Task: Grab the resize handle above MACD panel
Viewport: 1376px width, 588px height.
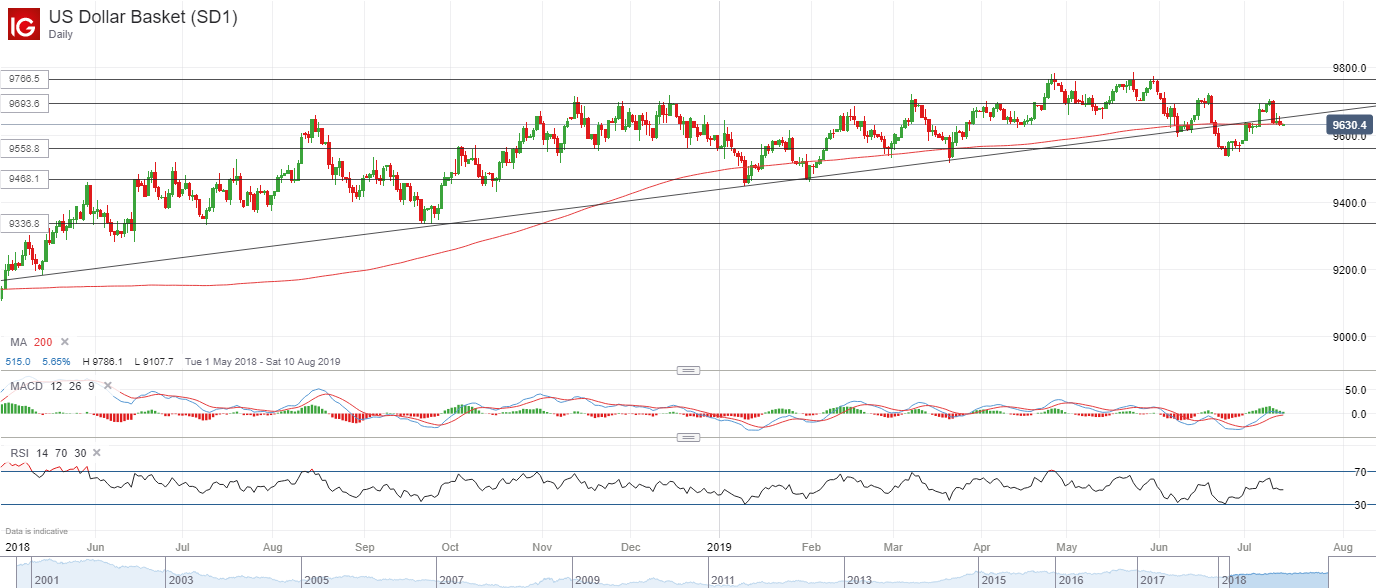Action: point(688,370)
